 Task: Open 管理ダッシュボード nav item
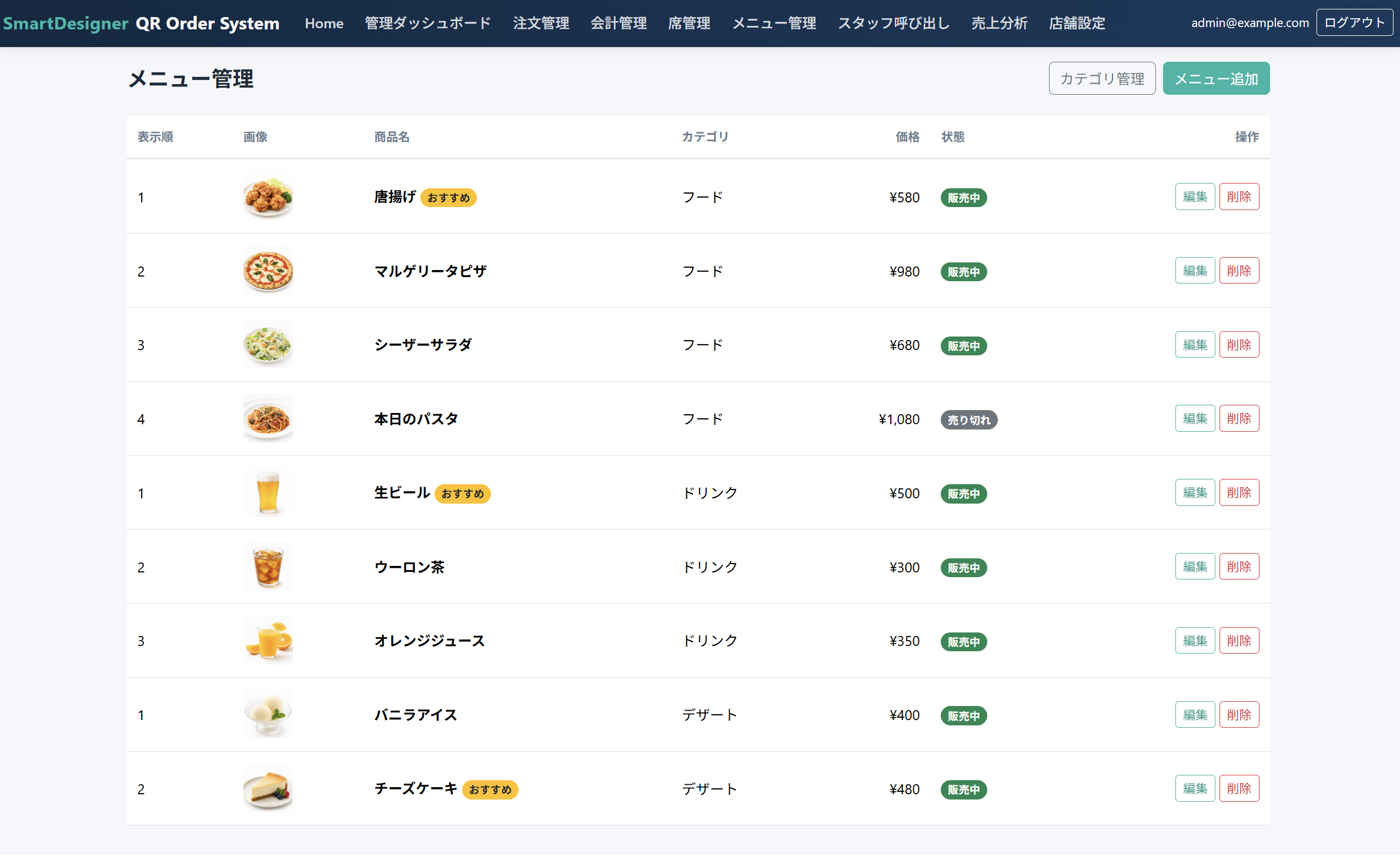pyautogui.click(x=428, y=23)
